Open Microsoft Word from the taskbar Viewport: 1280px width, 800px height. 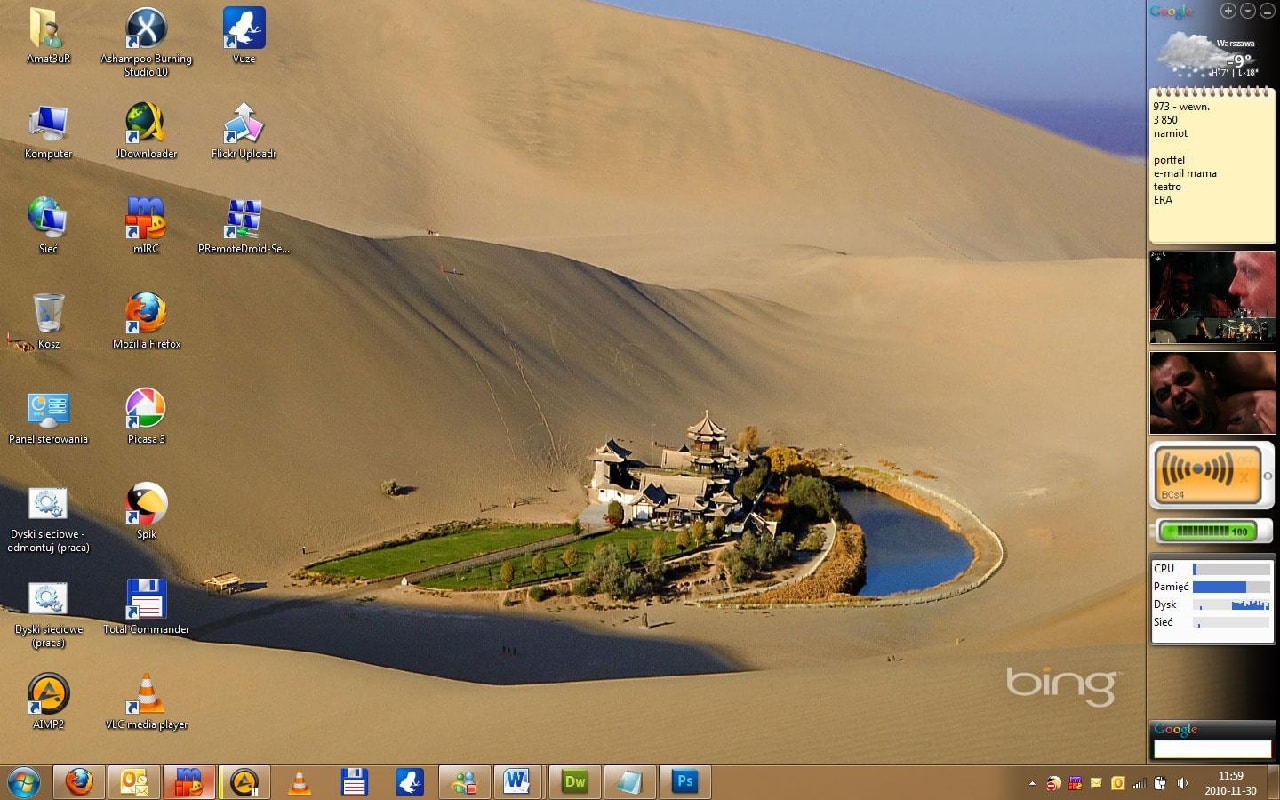(x=517, y=781)
